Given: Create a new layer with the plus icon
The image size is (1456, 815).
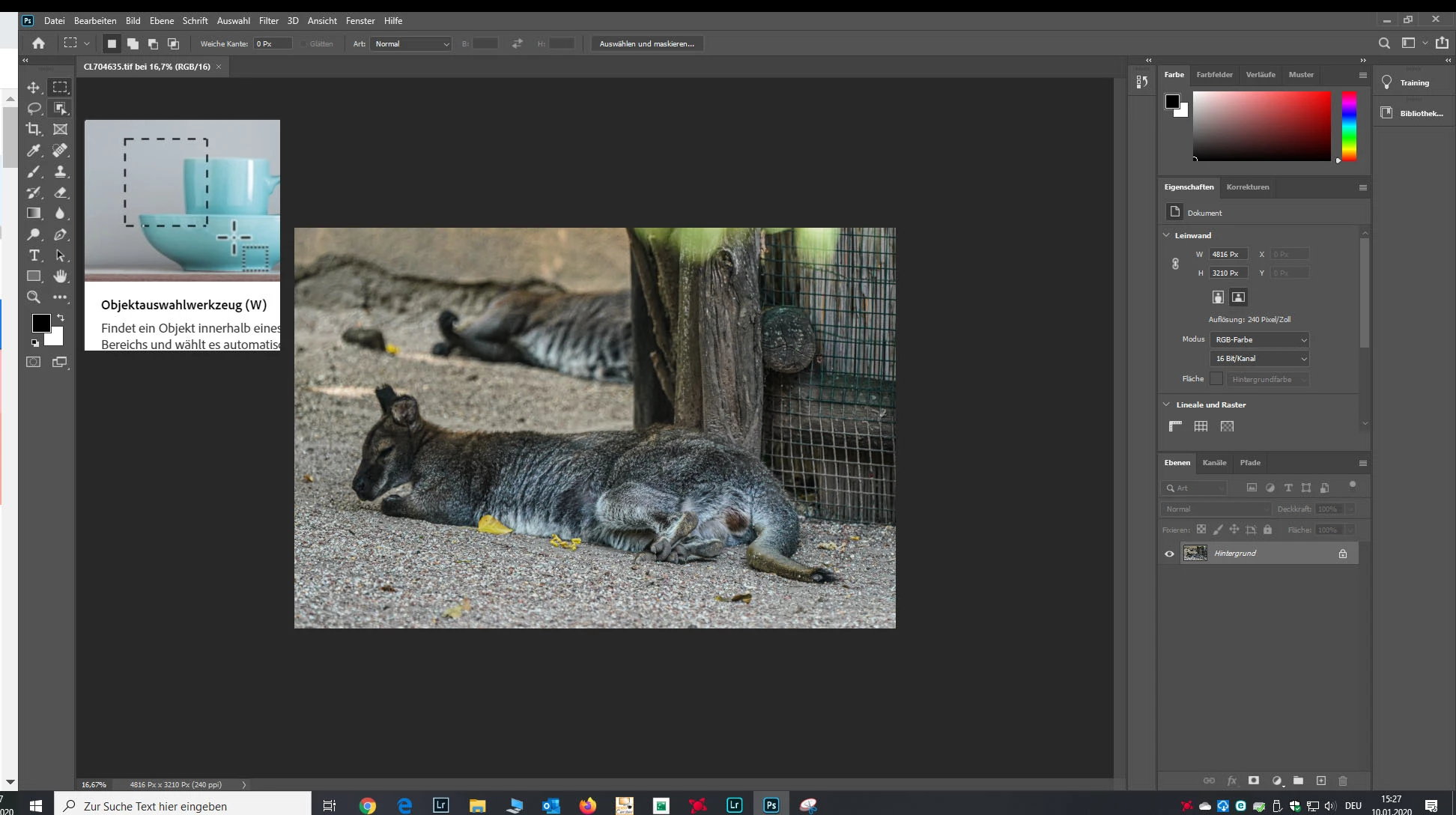Looking at the screenshot, I should click(1321, 781).
